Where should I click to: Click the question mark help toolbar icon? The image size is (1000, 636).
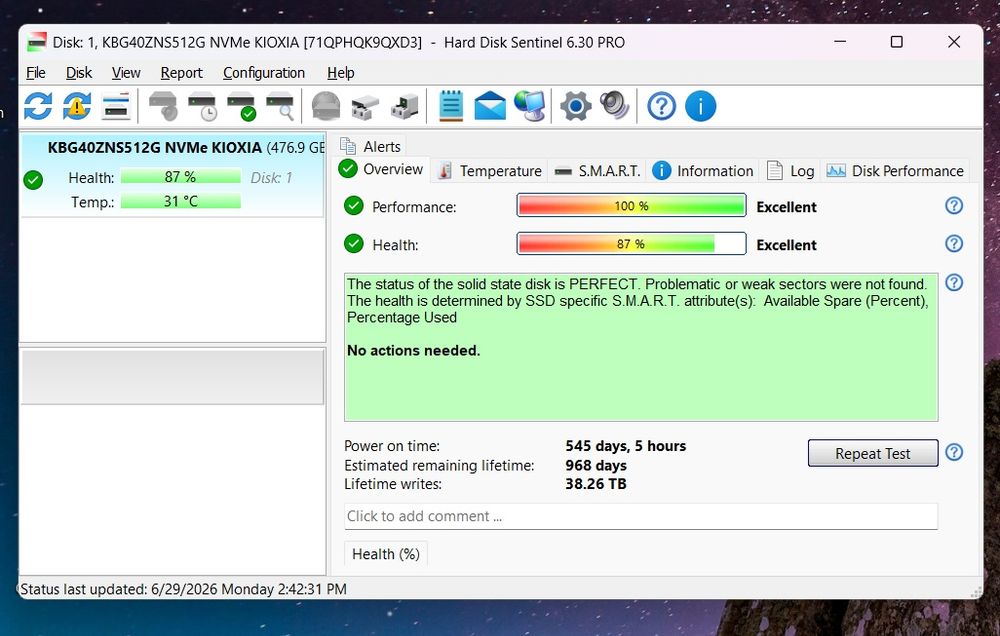[661, 106]
